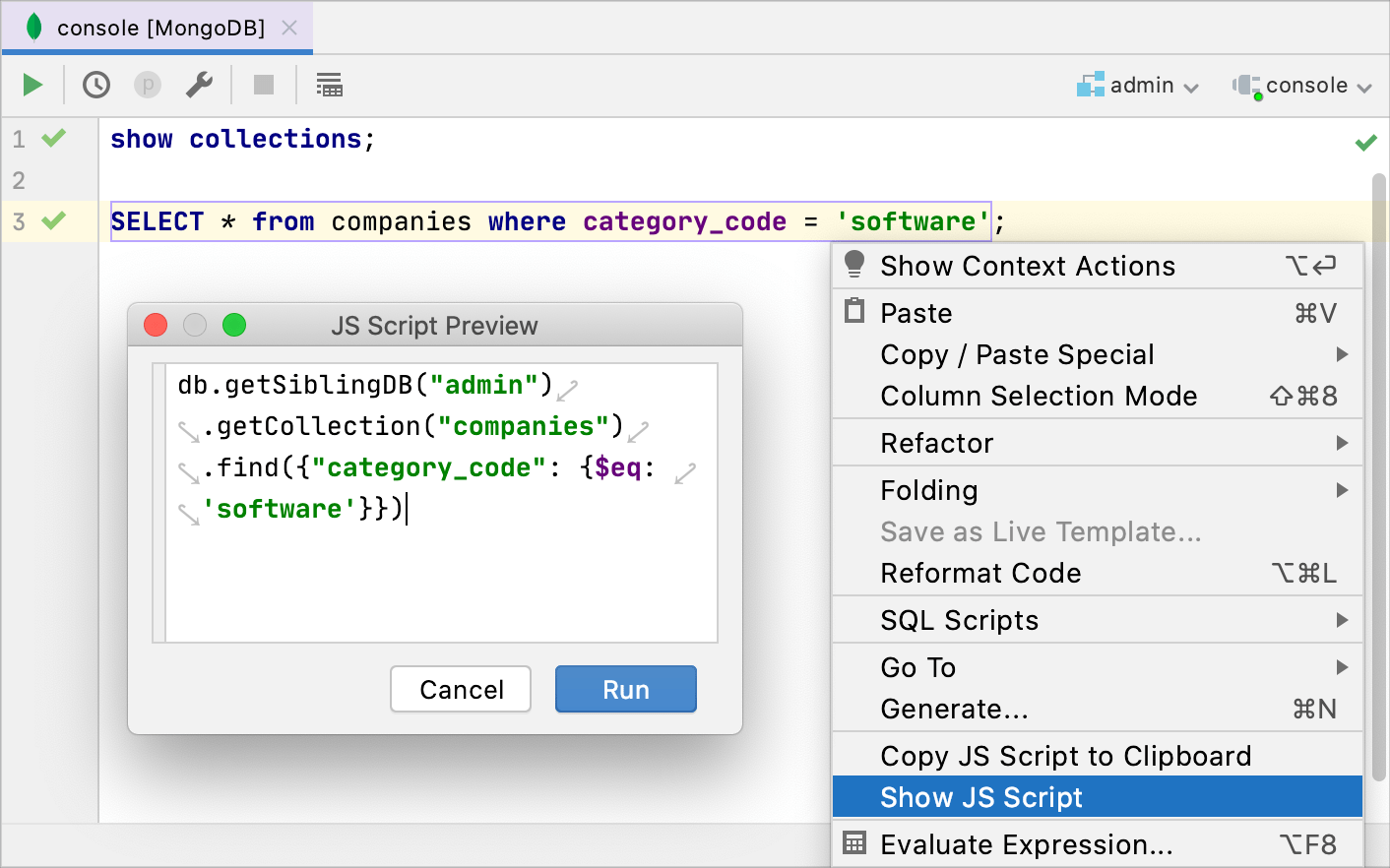The height and width of the screenshot is (868, 1390).
Task: Click the clipboard icon next to Paste
Action: pos(855,312)
